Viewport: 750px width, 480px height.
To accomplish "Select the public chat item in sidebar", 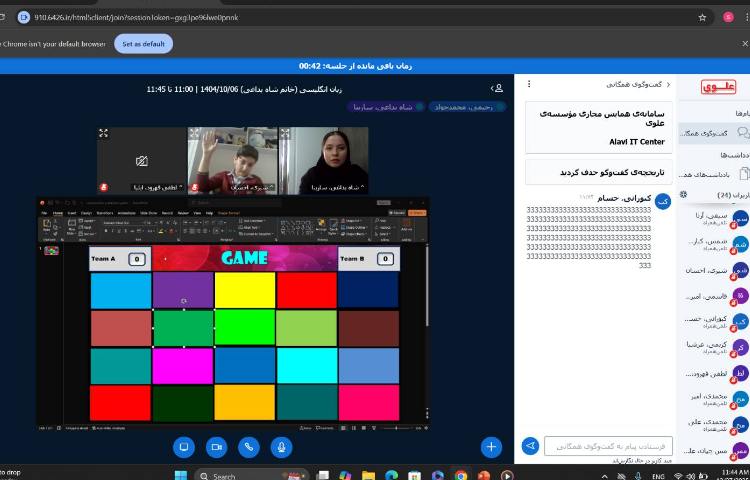I will 712,133.
